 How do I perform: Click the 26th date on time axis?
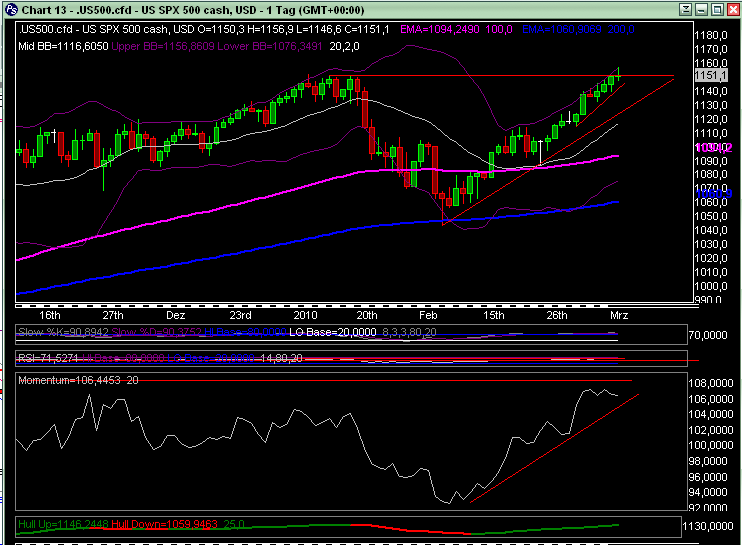(556, 315)
